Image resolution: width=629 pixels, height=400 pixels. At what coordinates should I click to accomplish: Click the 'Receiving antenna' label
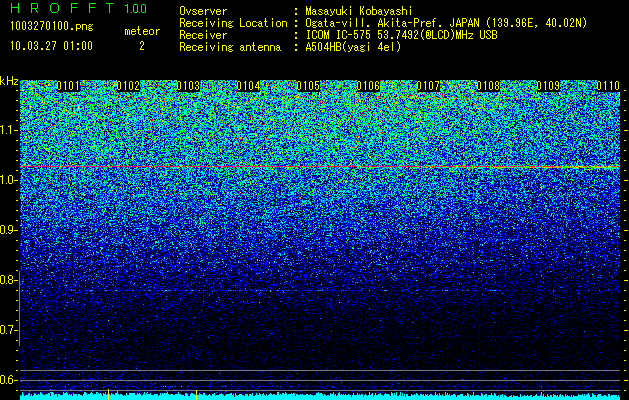click(x=230, y=47)
